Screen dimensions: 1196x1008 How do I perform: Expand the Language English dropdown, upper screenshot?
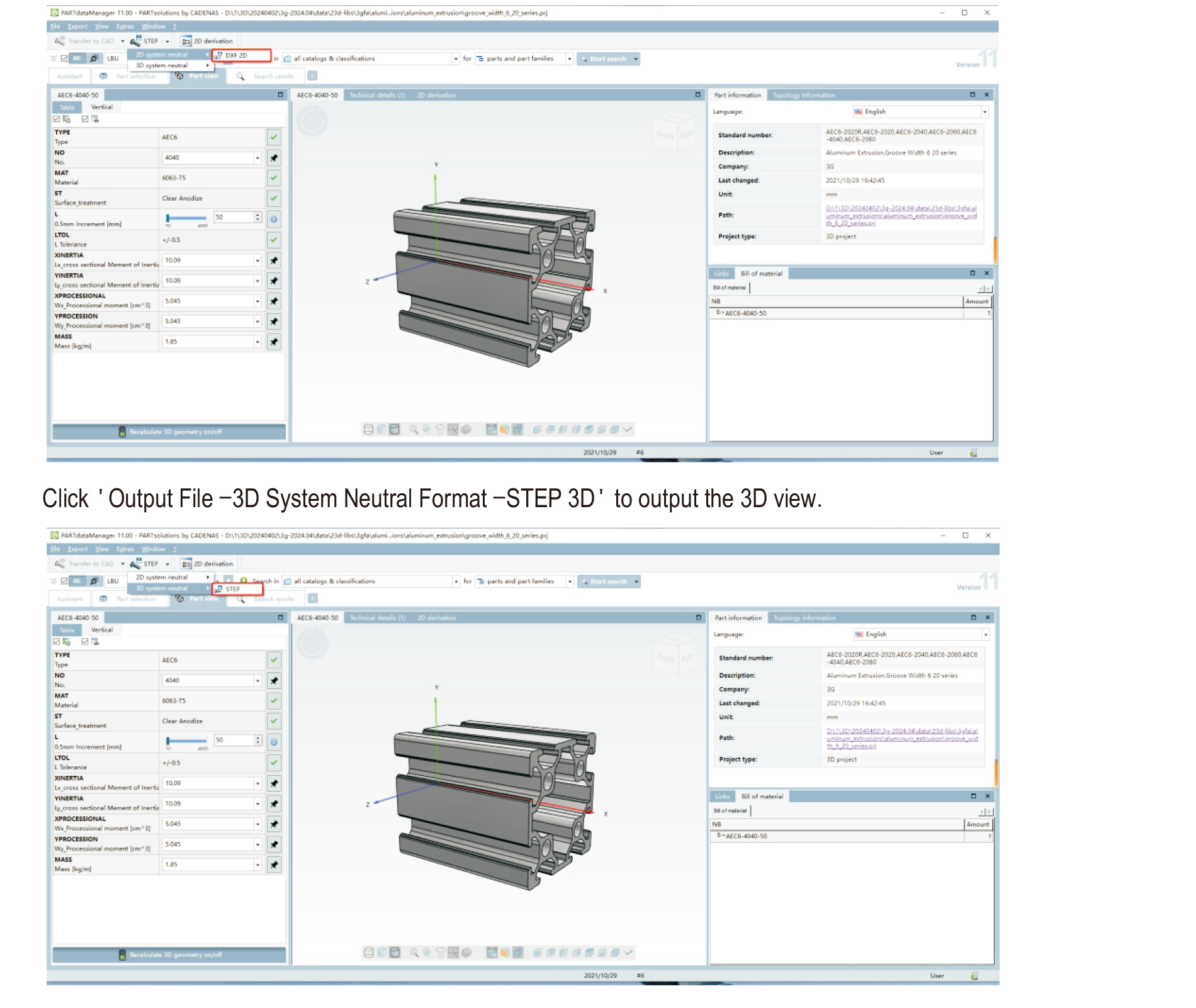984,112
